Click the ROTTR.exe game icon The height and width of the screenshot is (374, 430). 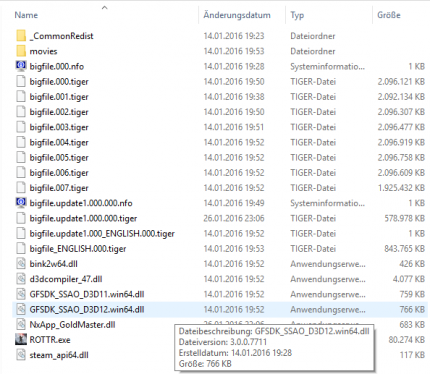pyautogui.click(x=21, y=339)
